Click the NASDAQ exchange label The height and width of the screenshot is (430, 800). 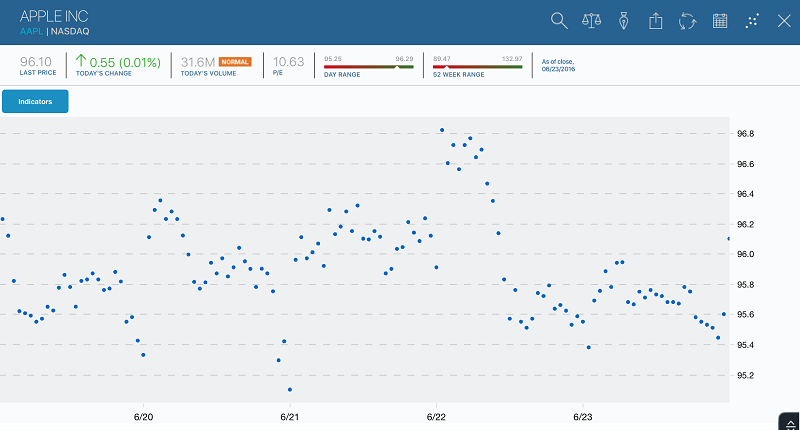[x=70, y=32]
